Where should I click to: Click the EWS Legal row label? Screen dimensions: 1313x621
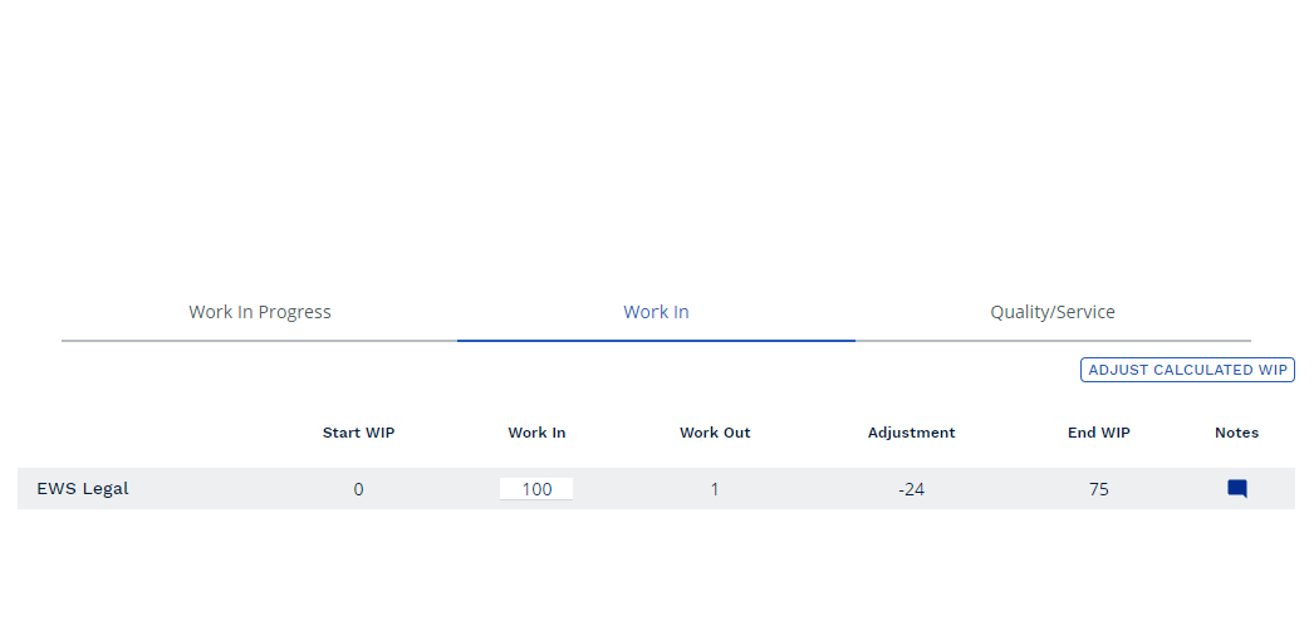click(83, 489)
